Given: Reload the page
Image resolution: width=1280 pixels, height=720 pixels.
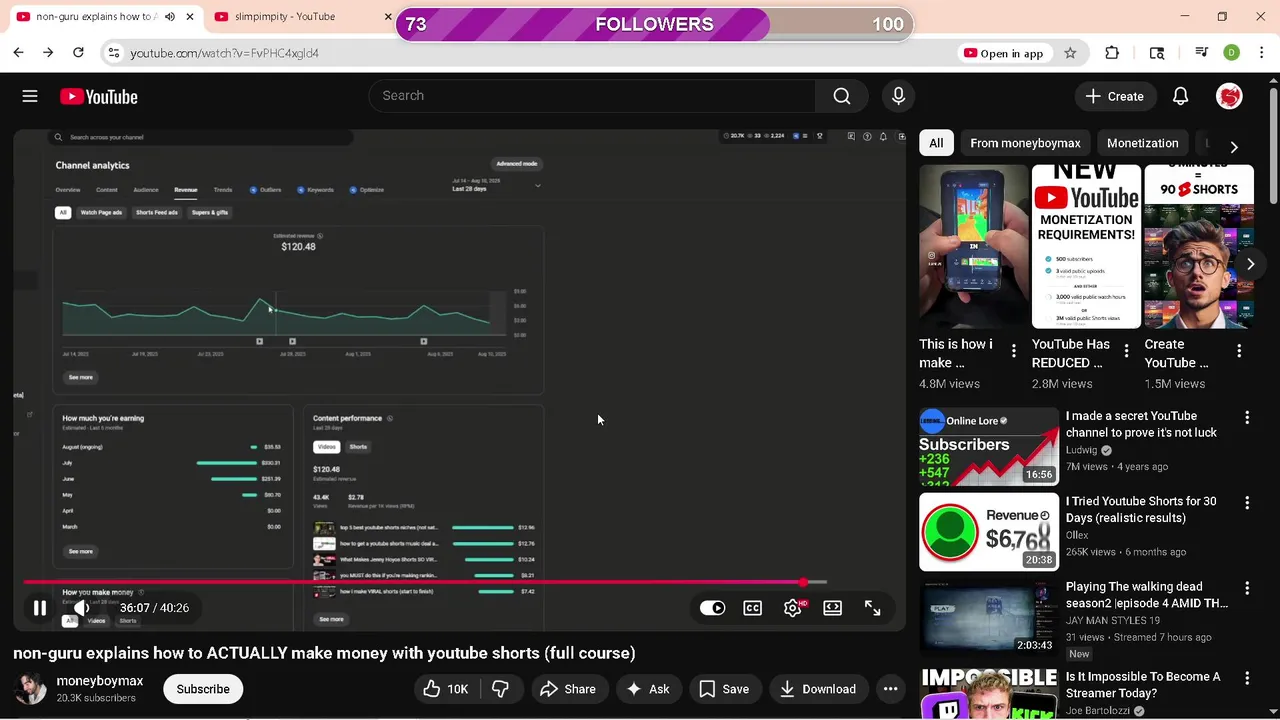Looking at the screenshot, I should click(78, 52).
